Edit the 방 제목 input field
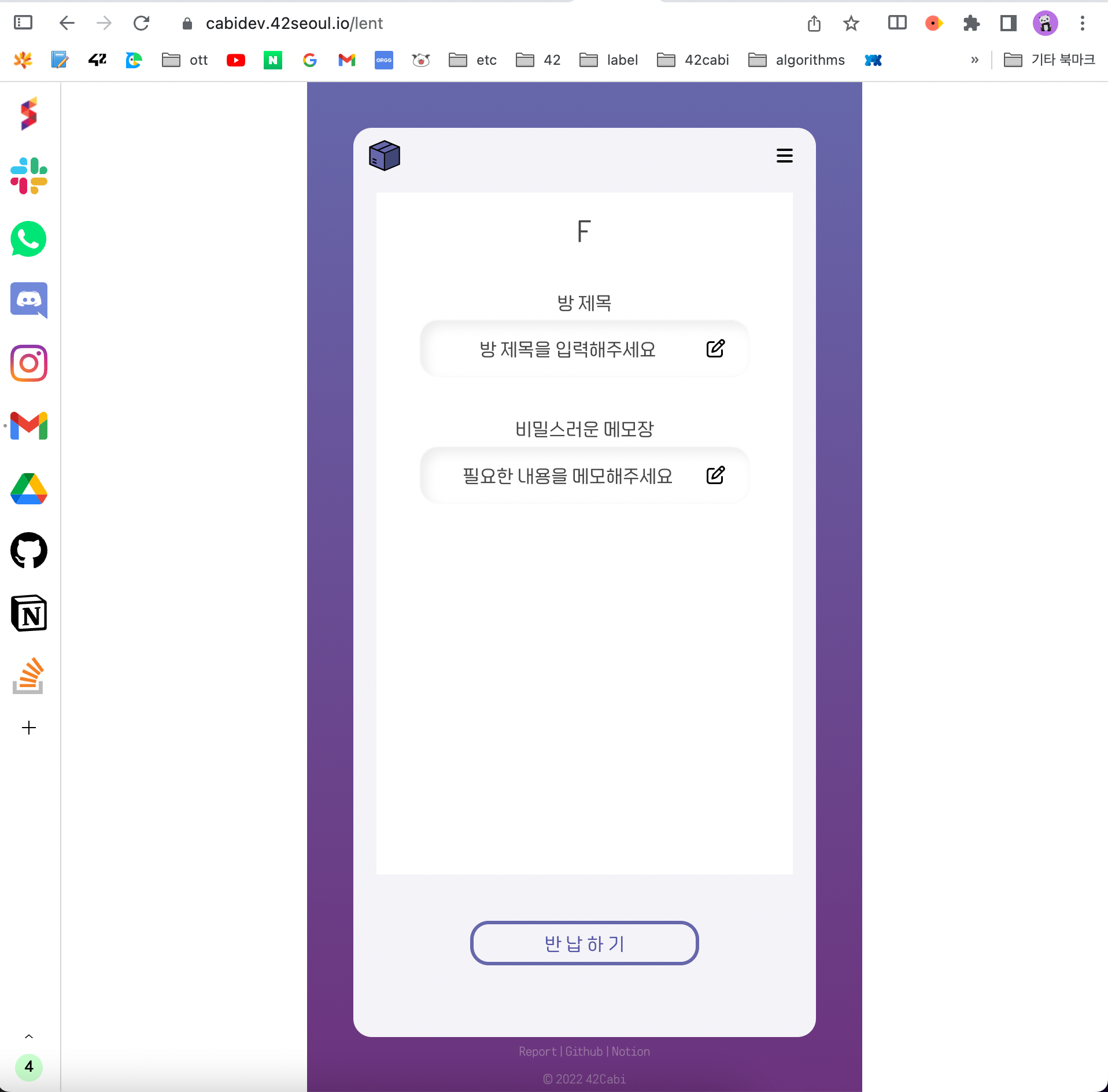Image resolution: width=1108 pixels, height=1092 pixels. click(716, 348)
